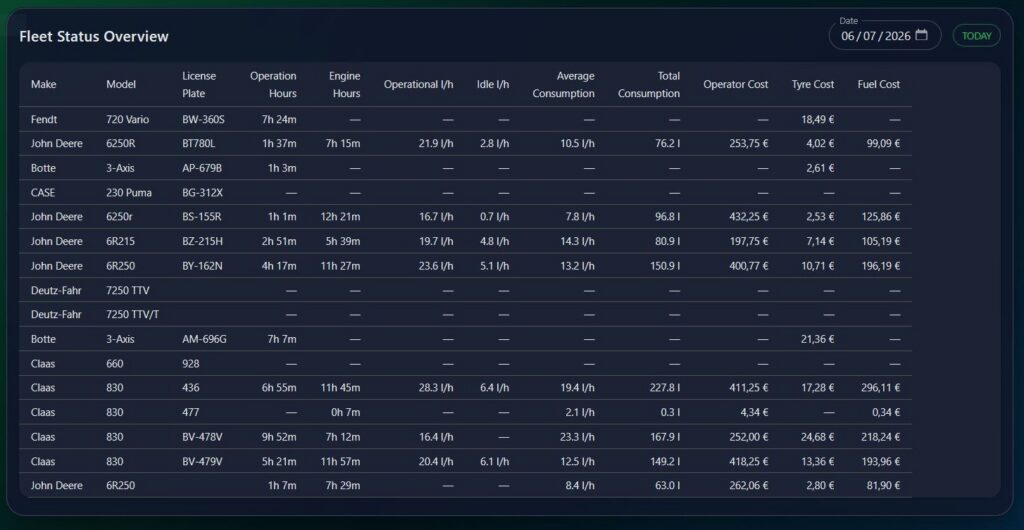Click idle value 4.8 l/h
The width and height of the screenshot is (1024, 530).
(x=494, y=242)
